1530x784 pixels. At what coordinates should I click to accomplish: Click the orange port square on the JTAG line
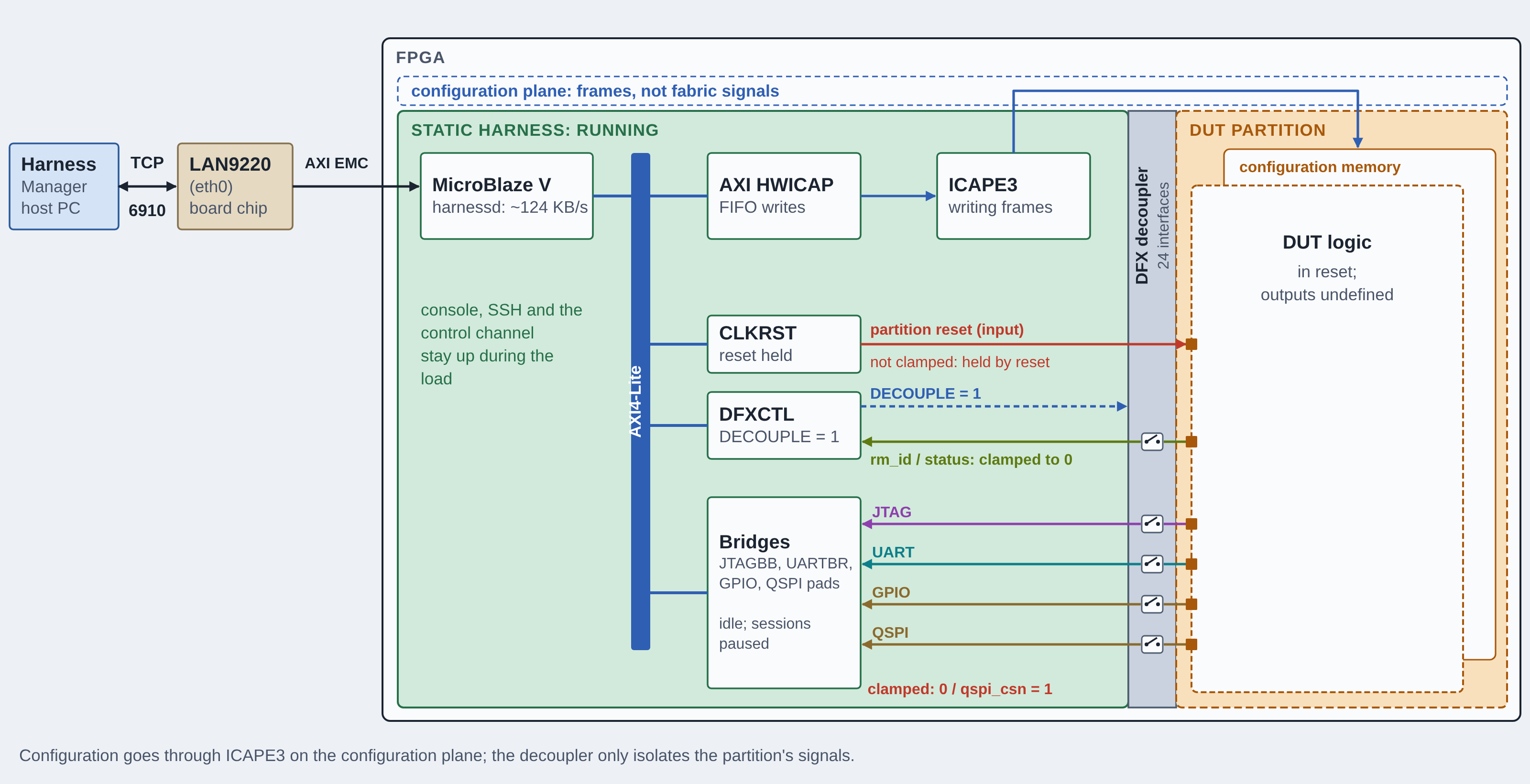click(x=1191, y=524)
